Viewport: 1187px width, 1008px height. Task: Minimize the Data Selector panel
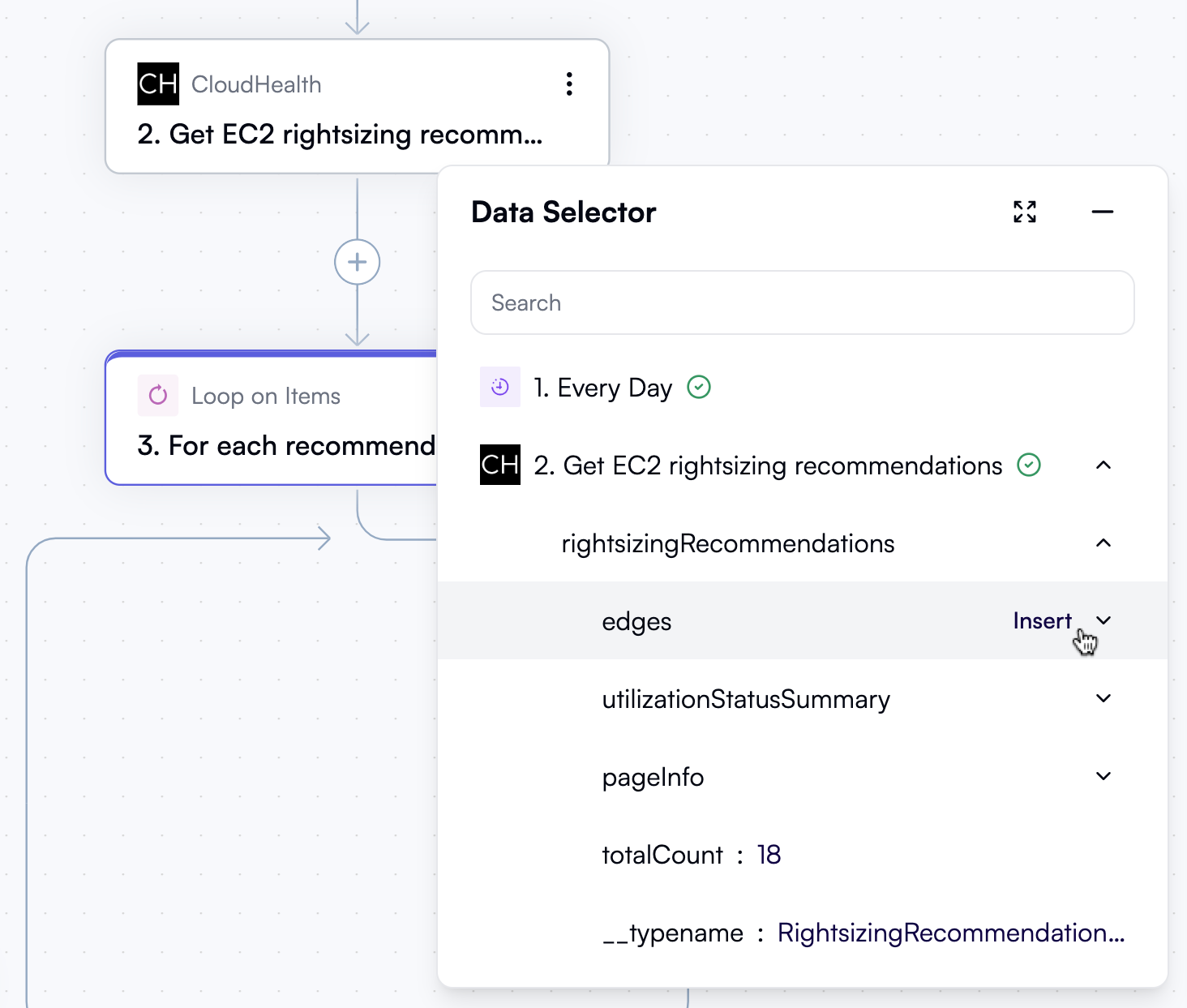click(1103, 212)
